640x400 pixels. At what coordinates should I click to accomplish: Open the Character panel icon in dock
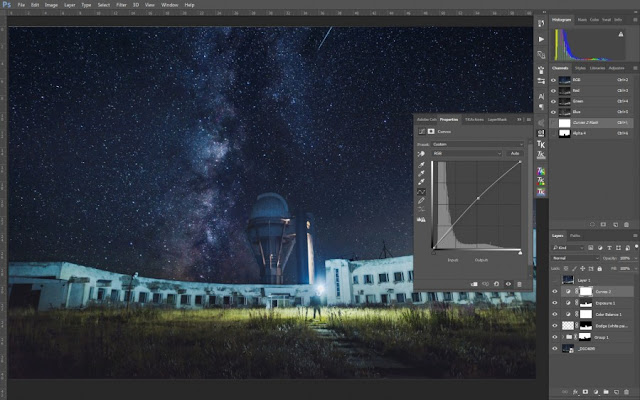click(541, 96)
